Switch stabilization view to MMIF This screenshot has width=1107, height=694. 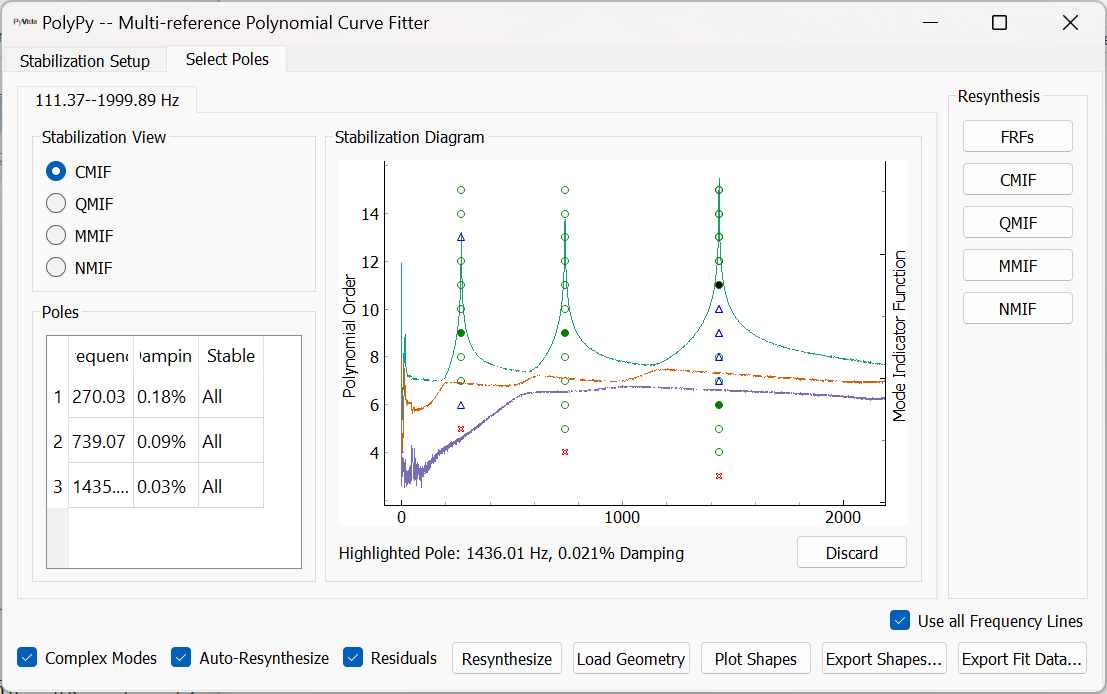pos(56,235)
